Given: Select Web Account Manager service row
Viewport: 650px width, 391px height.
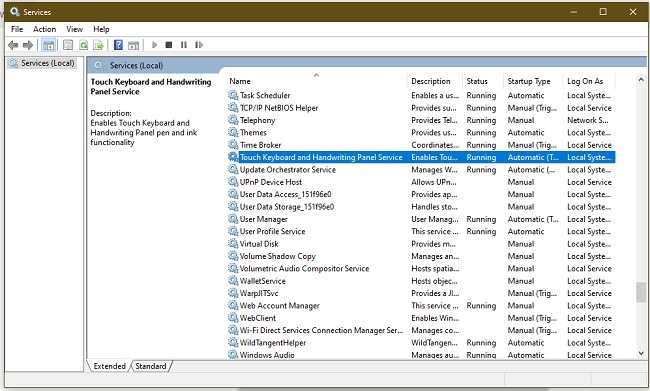Looking at the screenshot, I should tap(421, 306).
